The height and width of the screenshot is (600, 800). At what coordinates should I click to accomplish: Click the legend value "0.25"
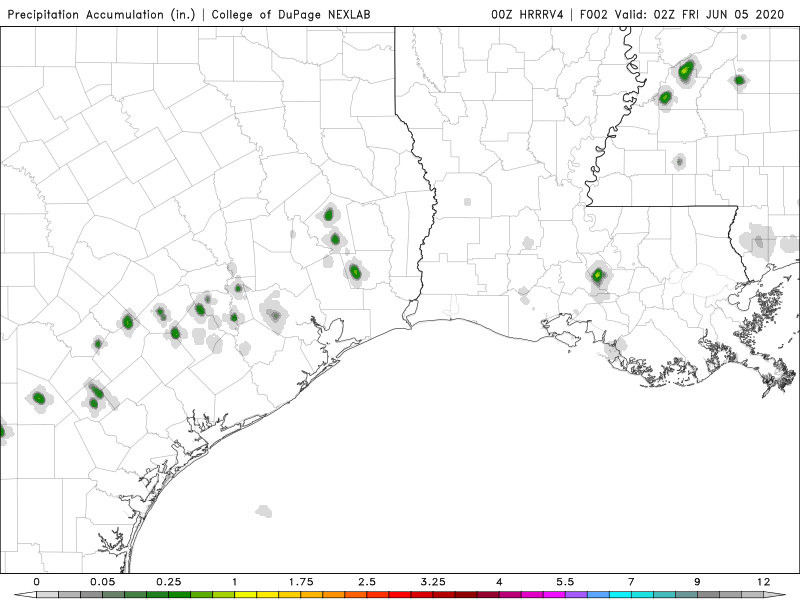coord(168,582)
